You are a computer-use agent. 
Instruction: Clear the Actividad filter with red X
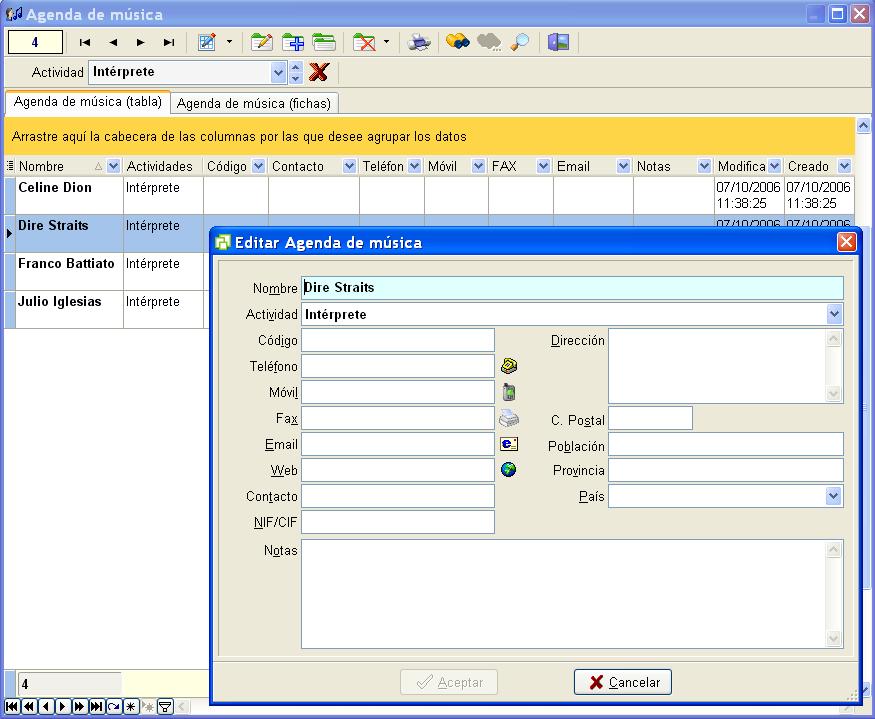coord(319,72)
